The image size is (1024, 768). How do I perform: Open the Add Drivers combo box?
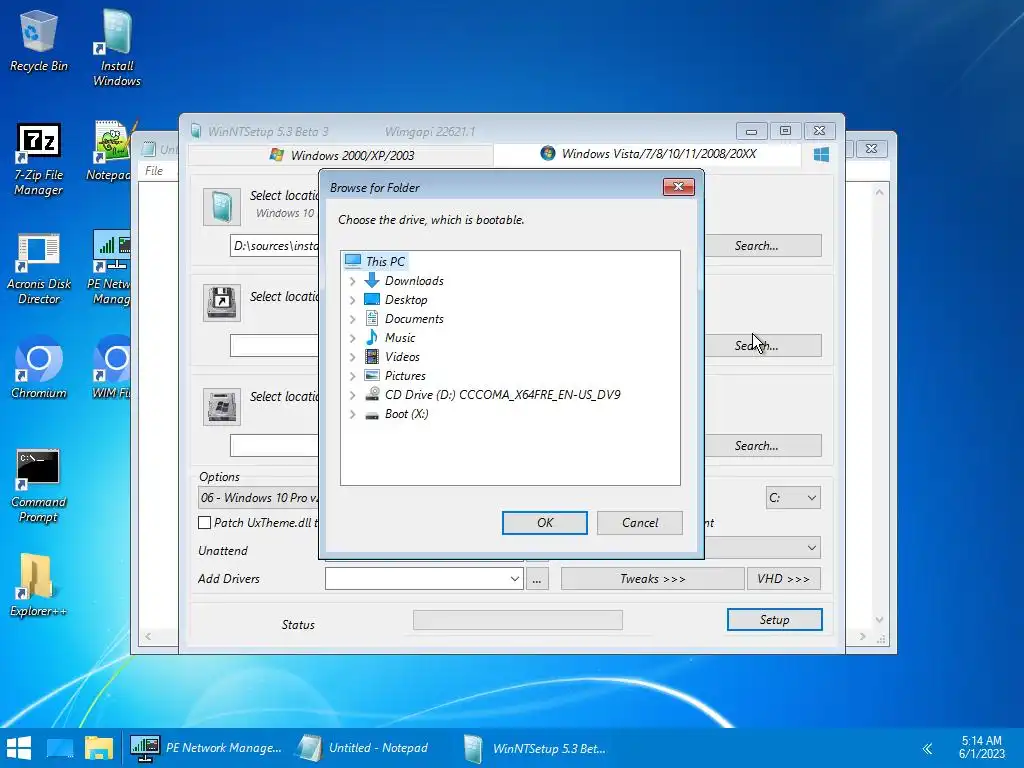coord(424,579)
